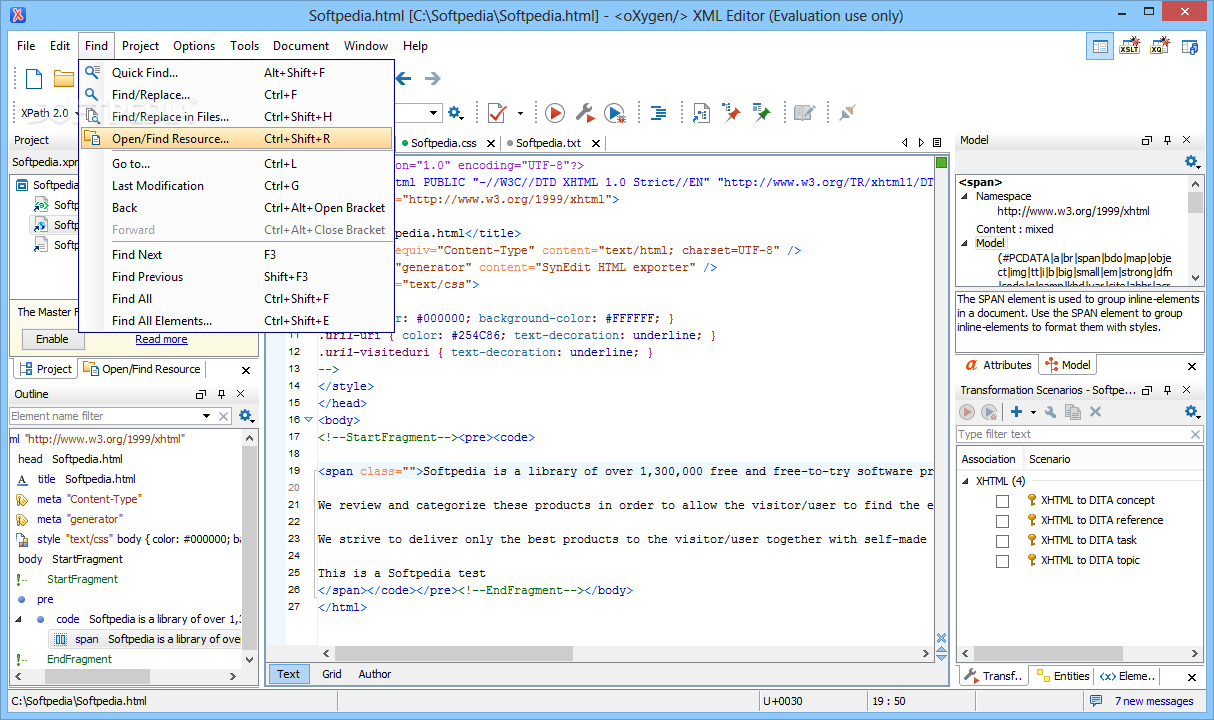
Task: Select Go to... in Find menu
Action: click(x=236, y=164)
